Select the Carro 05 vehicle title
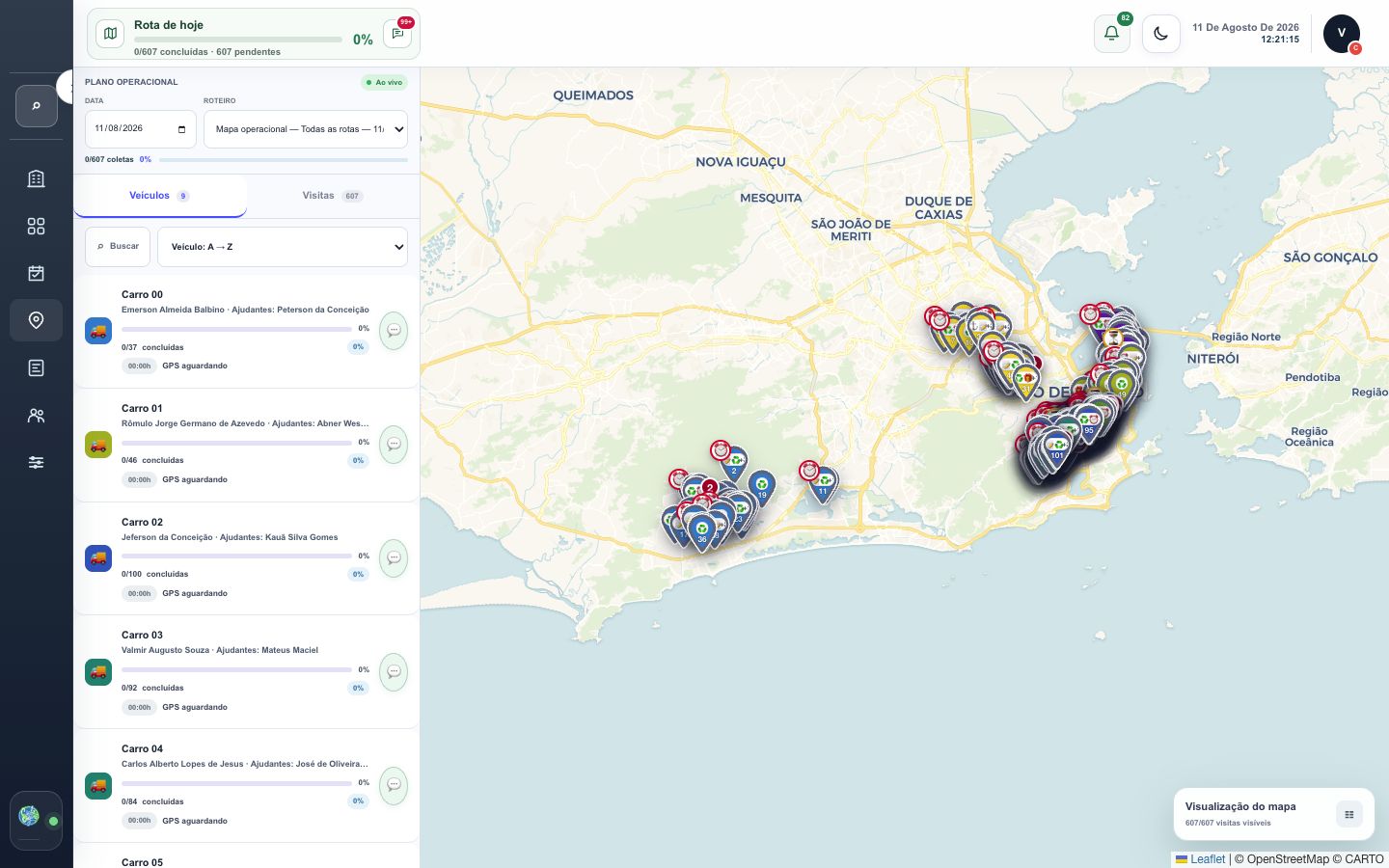1389x868 pixels. (143, 862)
